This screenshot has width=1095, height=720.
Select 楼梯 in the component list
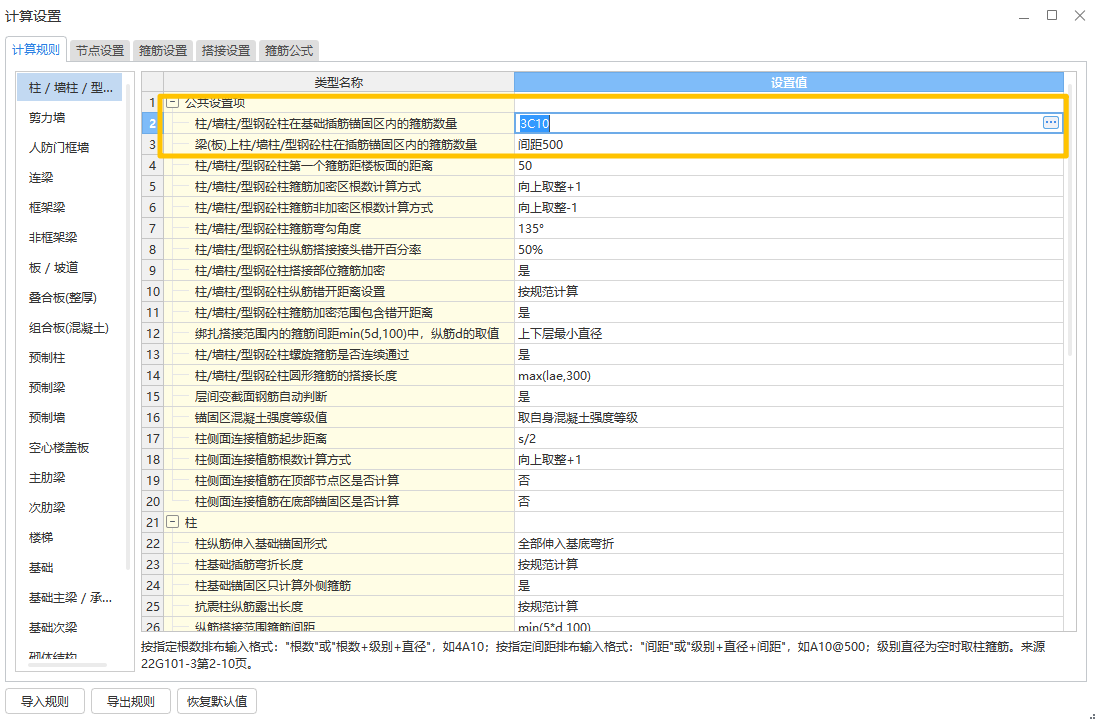(x=70, y=538)
